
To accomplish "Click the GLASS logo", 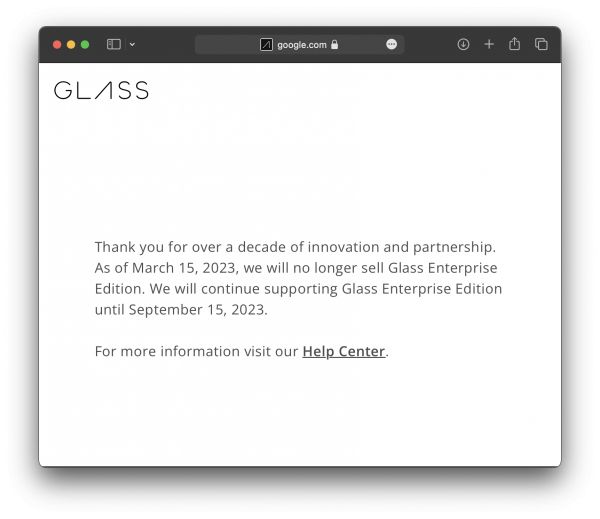I will (101, 91).
